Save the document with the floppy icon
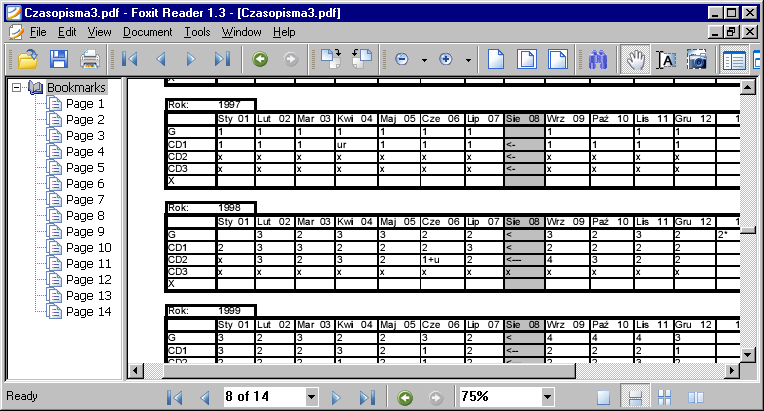This screenshot has width=764, height=411. [59, 59]
